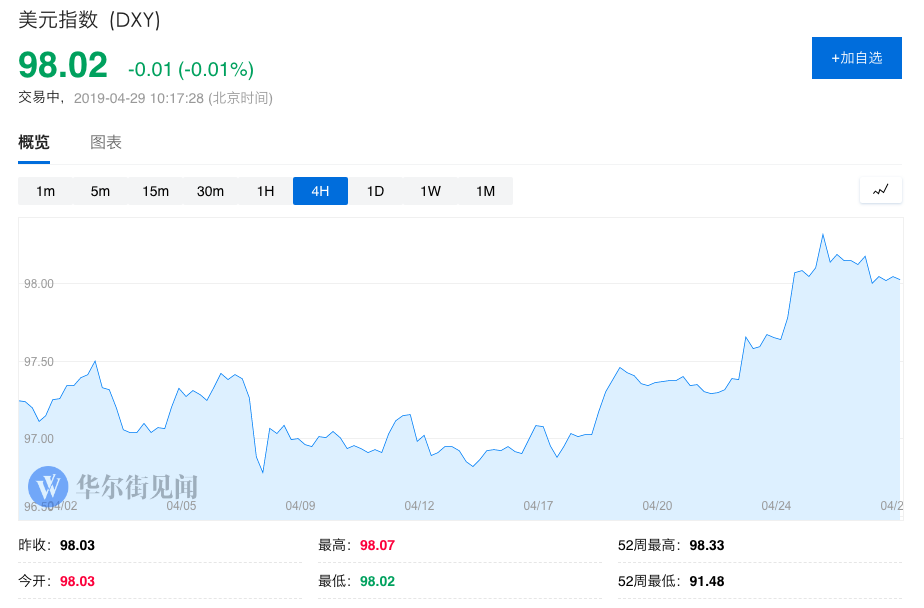Click the active 4H interval button
Screen dimensions: 924x608
320,191
